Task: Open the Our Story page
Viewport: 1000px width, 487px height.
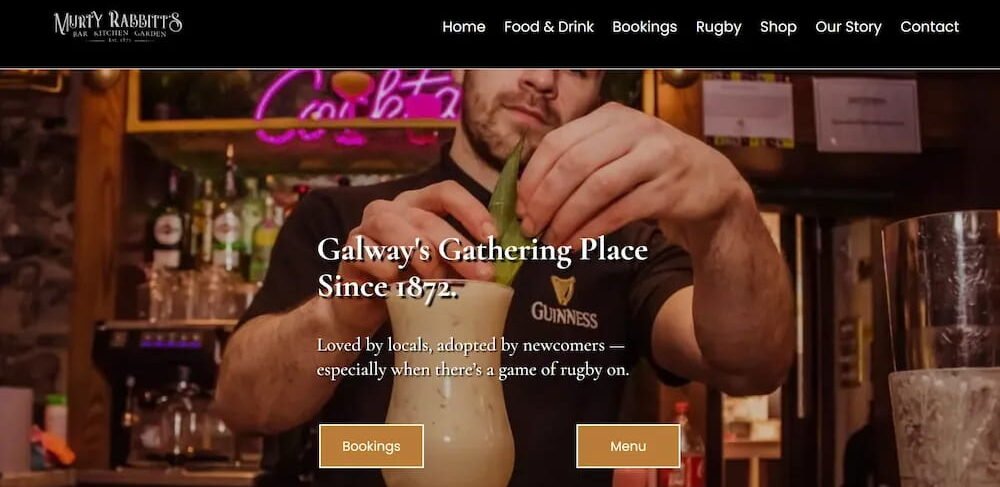Action: pyautogui.click(x=848, y=27)
